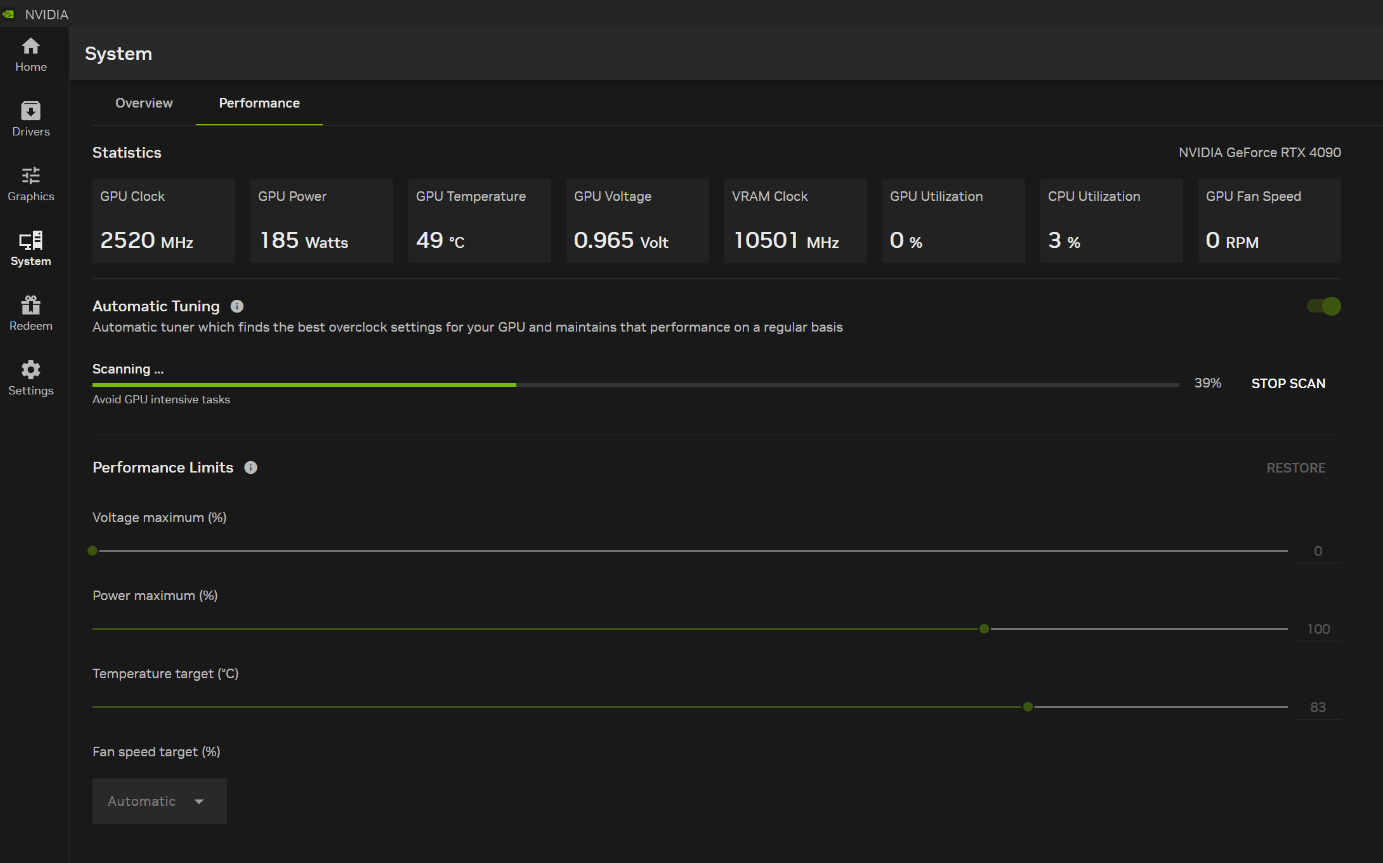Image resolution: width=1383 pixels, height=863 pixels.
Task: Stop the scan in progress
Action: pos(1288,383)
